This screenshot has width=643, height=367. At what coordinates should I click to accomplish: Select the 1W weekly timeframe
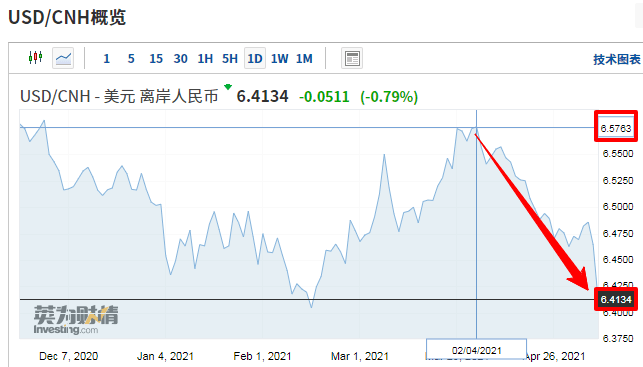pyautogui.click(x=280, y=59)
